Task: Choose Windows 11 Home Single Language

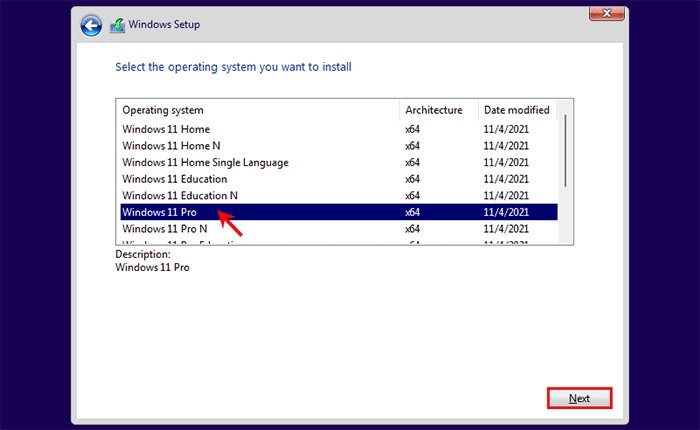Action: [339, 162]
